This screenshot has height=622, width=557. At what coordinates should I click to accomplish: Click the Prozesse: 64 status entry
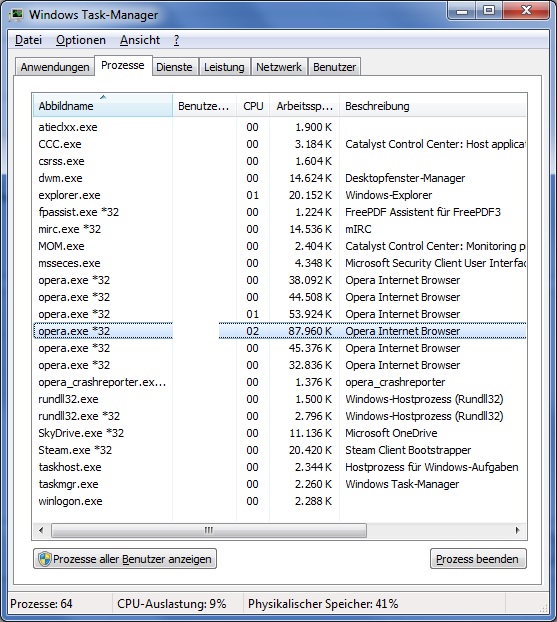41,604
